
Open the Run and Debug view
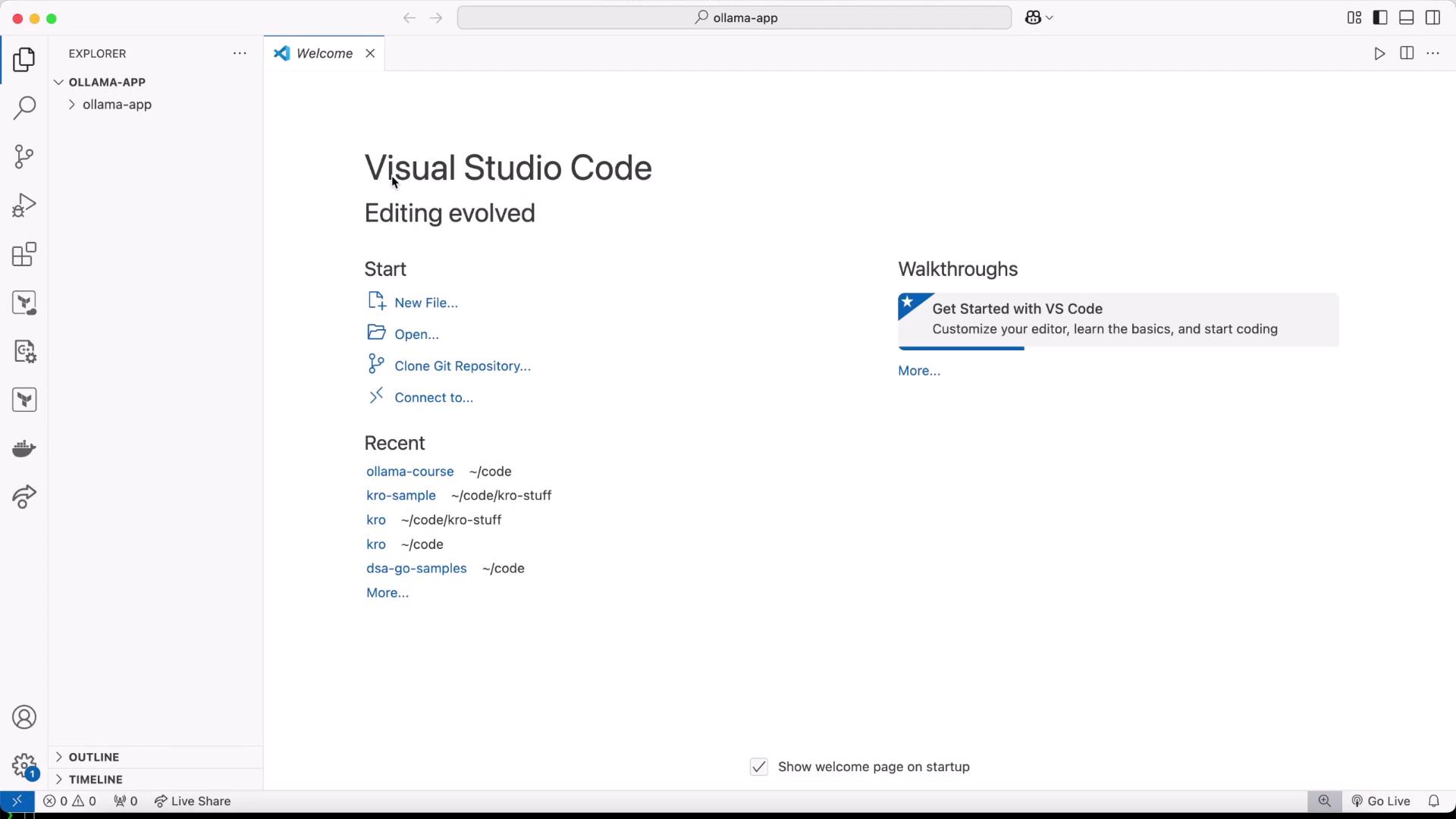pos(24,206)
